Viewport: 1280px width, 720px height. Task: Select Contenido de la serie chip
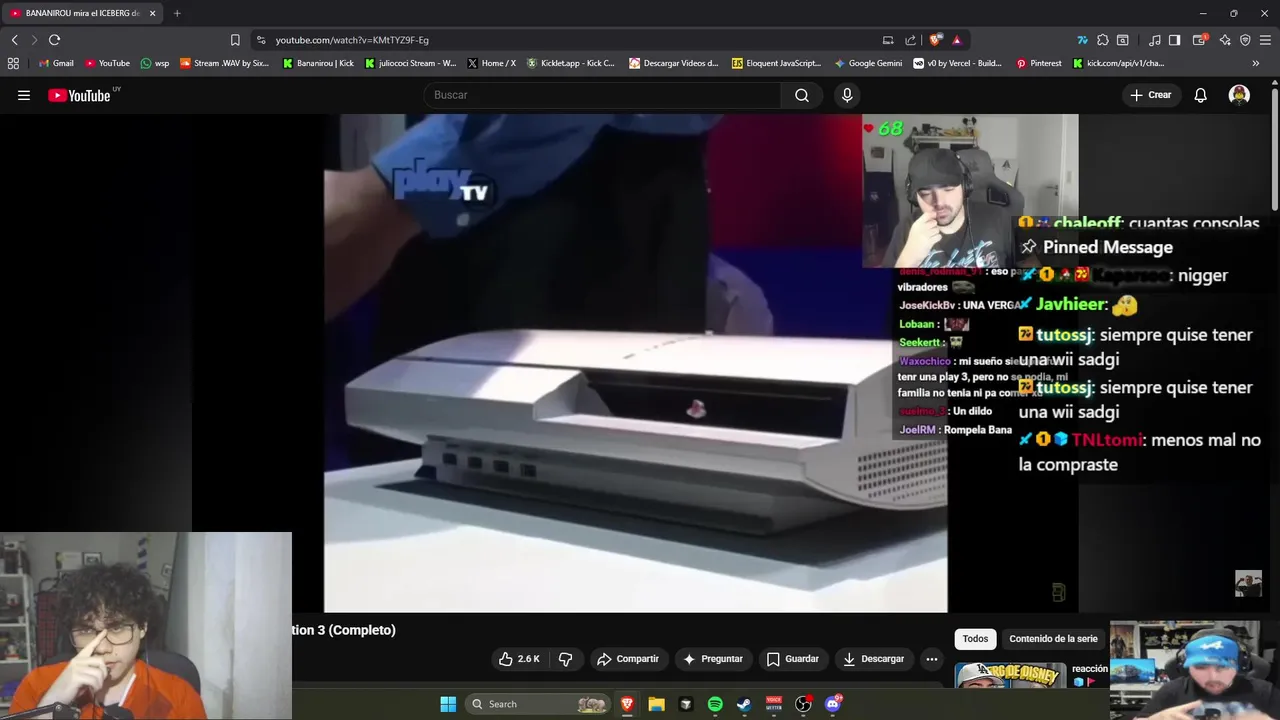click(x=1053, y=639)
